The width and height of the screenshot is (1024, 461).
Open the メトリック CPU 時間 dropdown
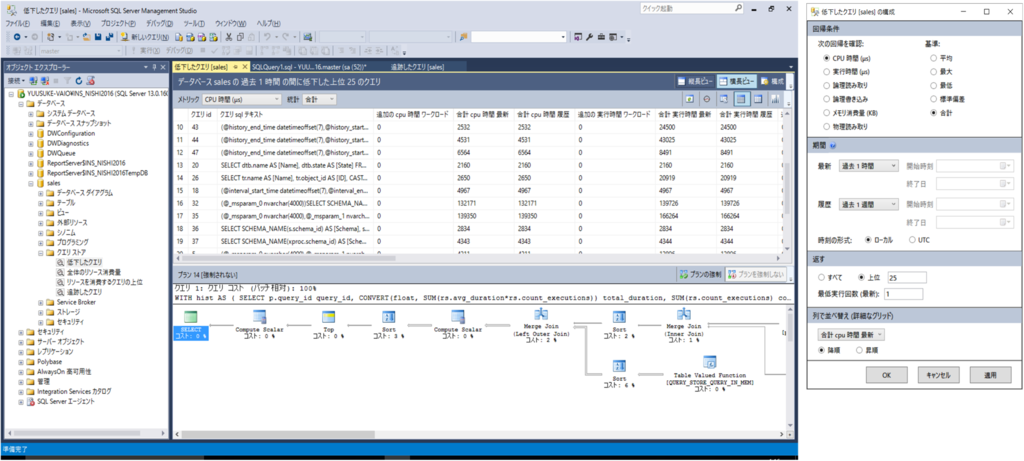click(x=240, y=99)
